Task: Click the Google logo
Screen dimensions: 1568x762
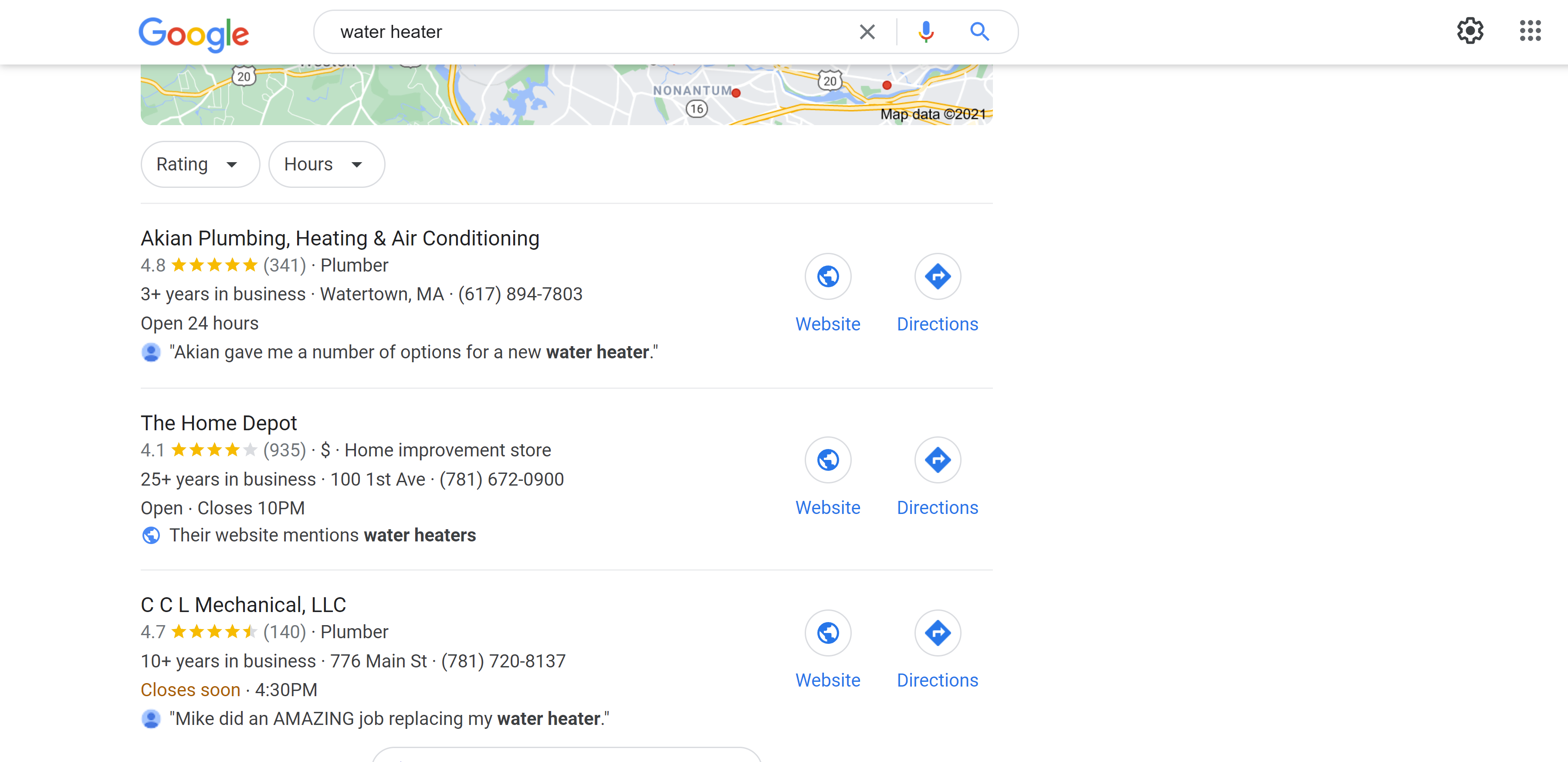Action: click(x=194, y=34)
